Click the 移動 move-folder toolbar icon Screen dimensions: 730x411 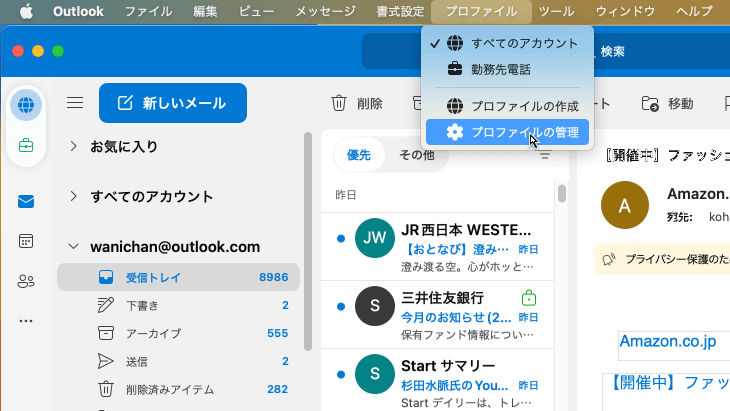point(650,103)
